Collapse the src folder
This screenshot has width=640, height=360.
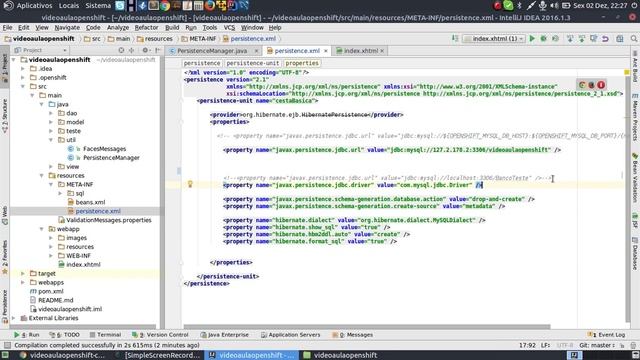23,87
